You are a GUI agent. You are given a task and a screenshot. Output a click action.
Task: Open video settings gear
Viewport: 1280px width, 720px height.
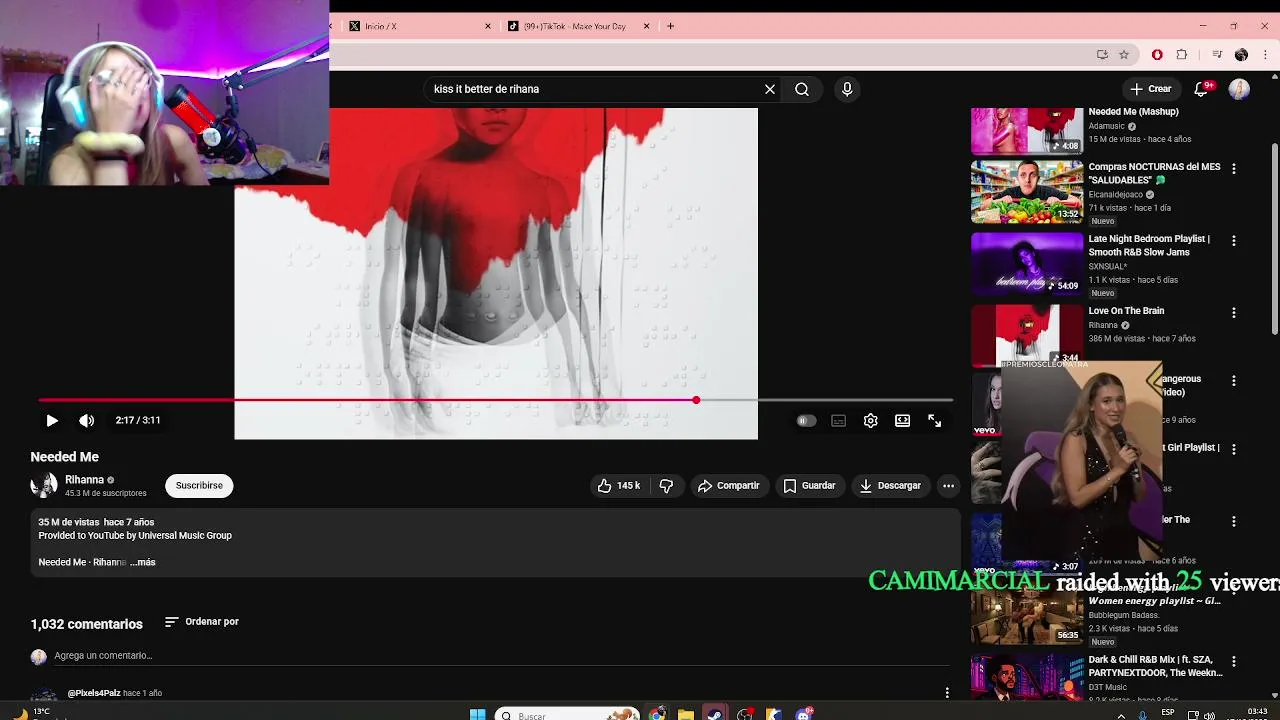[x=871, y=421]
